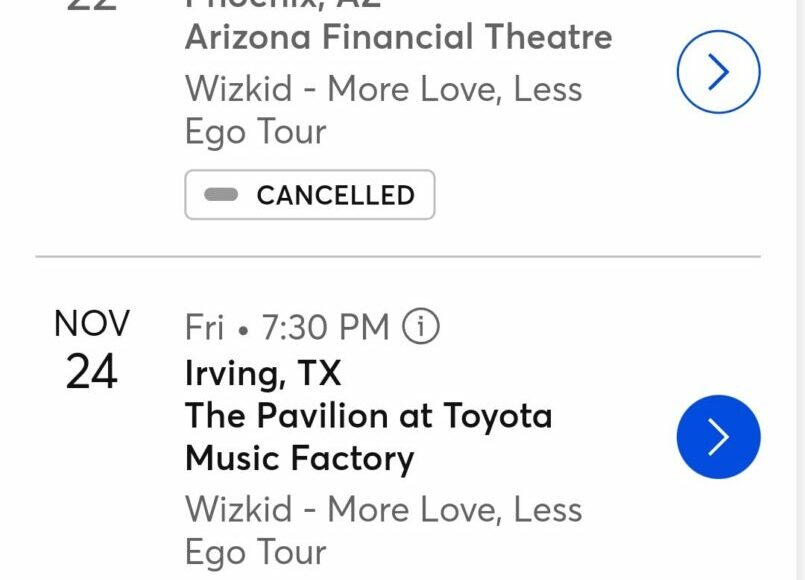Tap the Wizkid tour name under Irving venue
Viewport: 805px width, 580px height.
click(x=383, y=510)
